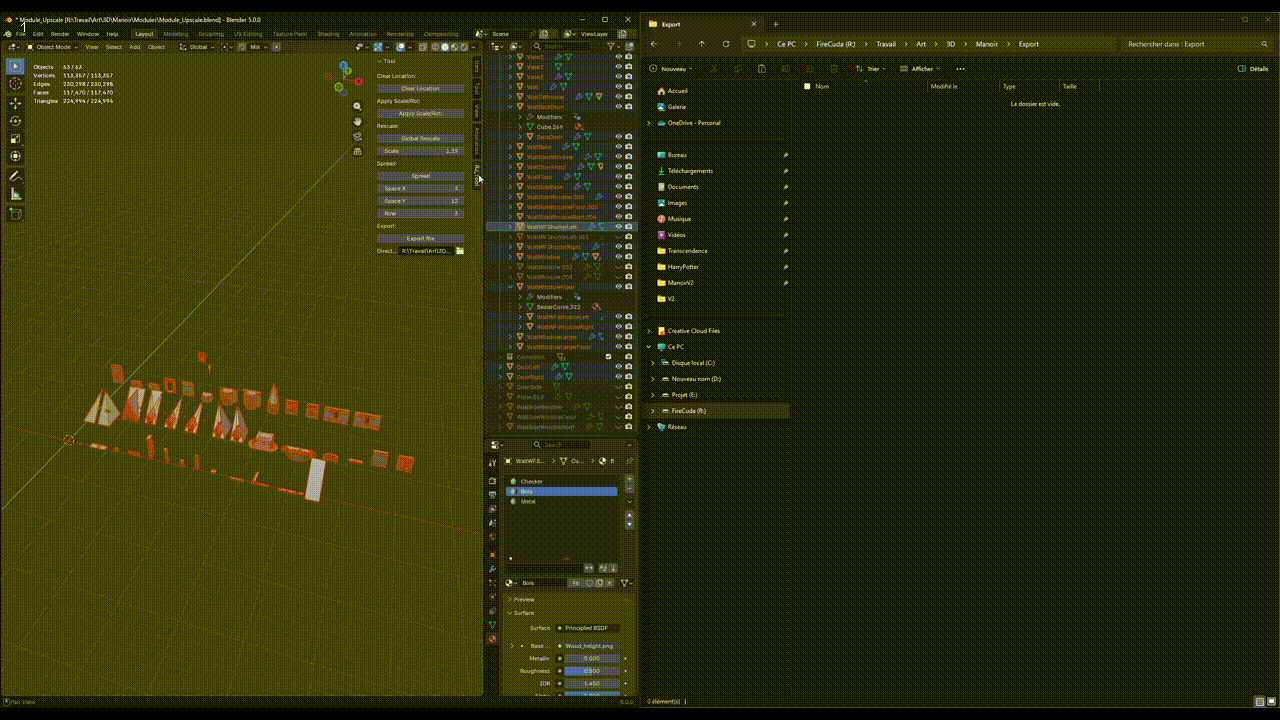
Task: Click the zoom magnifier viewport icon
Action: point(357,106)
